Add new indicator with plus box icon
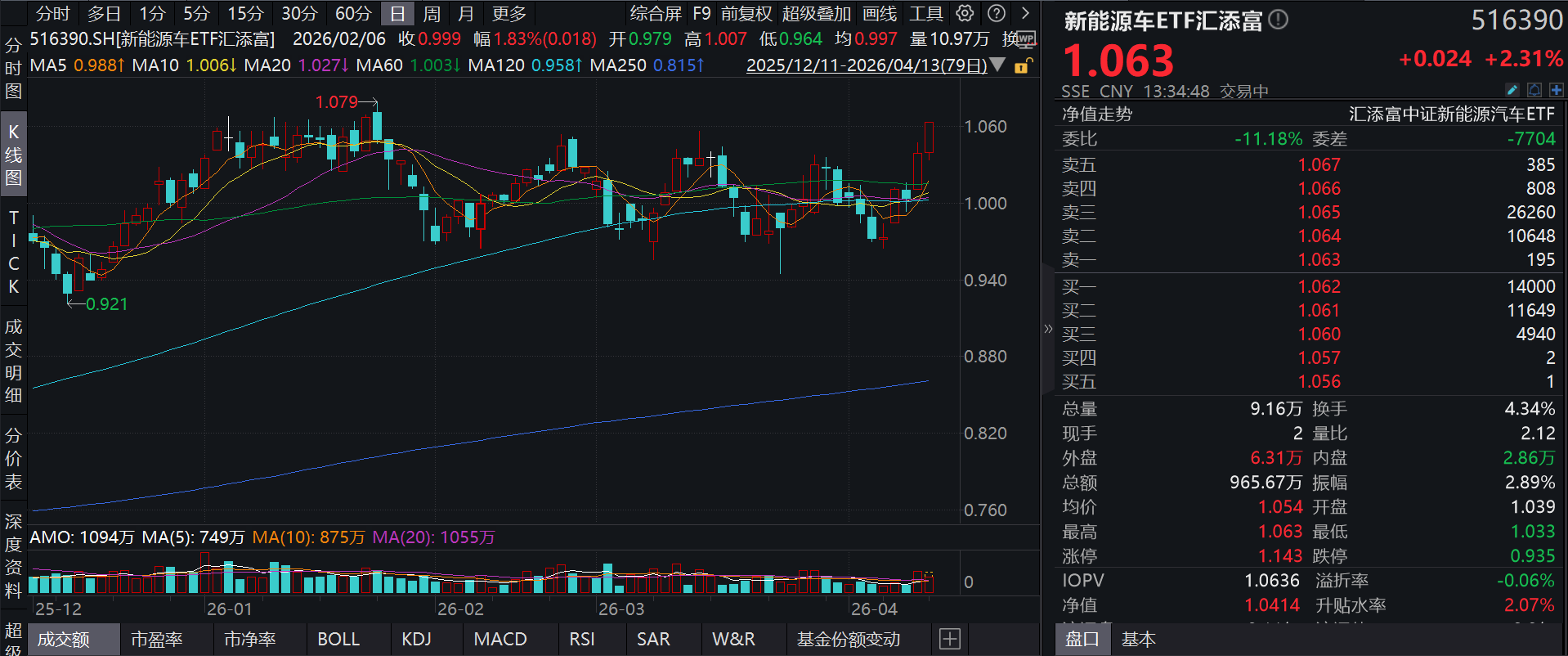The width and height of the screenshot is (1568, 656). point(949,639)
